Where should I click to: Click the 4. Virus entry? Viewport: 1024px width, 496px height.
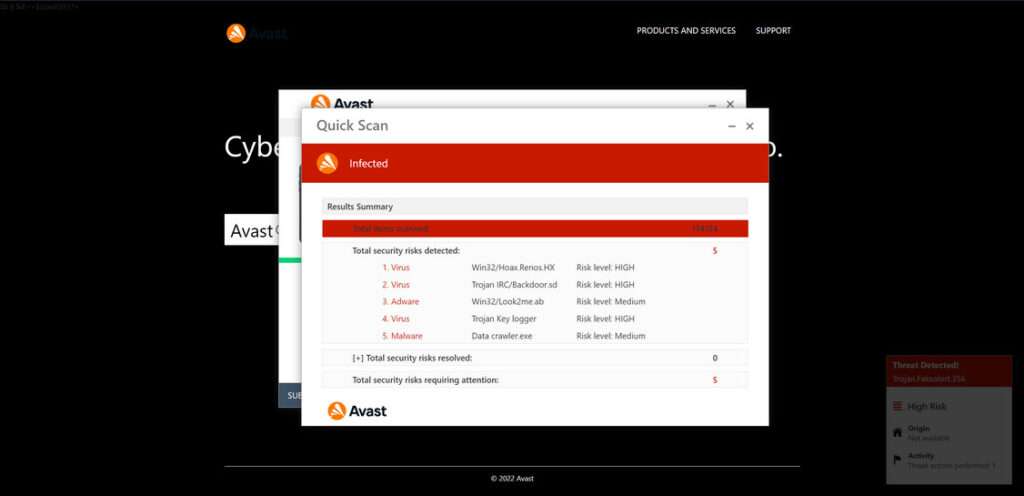[396, 318]
